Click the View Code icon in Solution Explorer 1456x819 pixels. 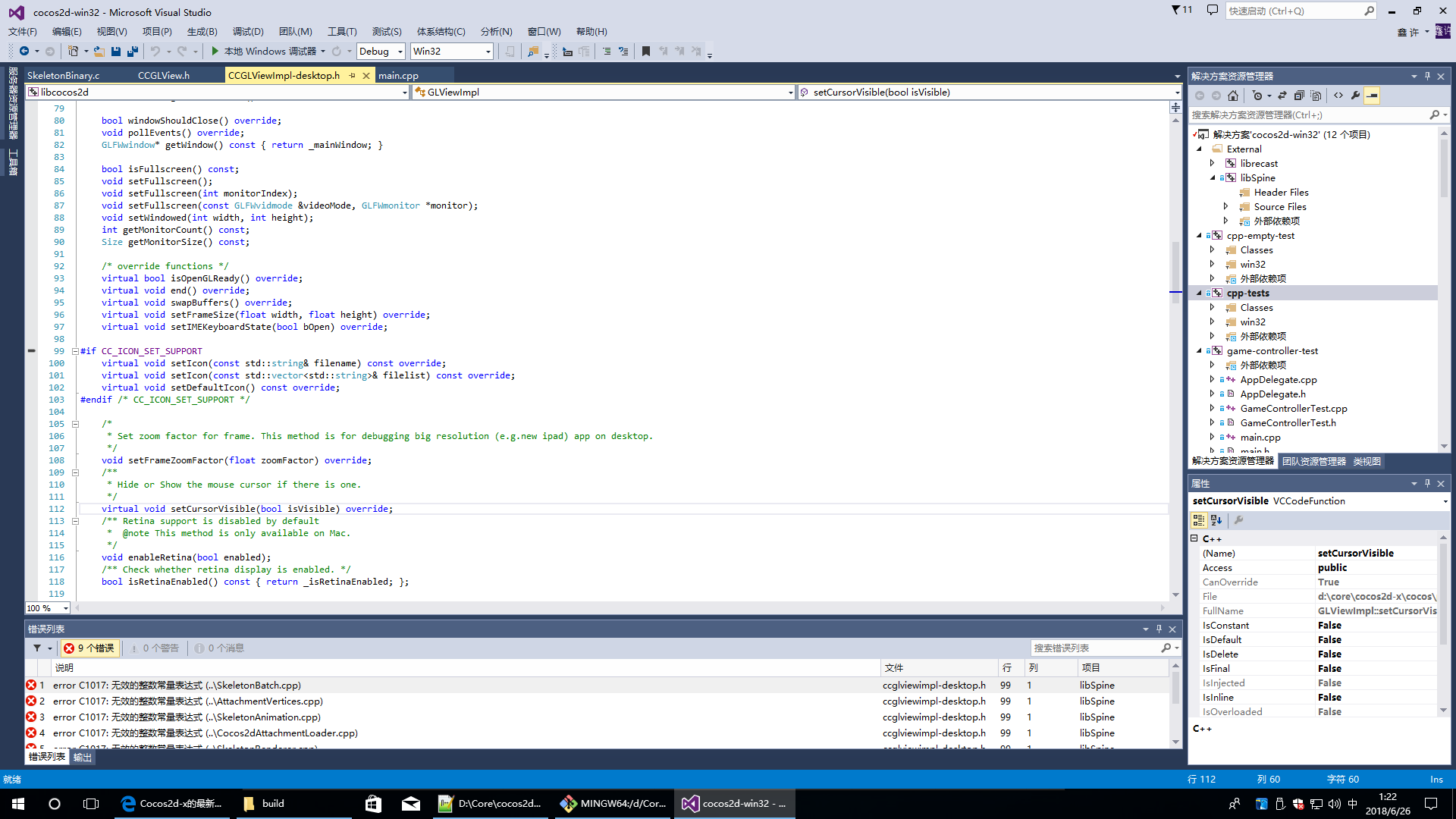[x=1338, y=96]
